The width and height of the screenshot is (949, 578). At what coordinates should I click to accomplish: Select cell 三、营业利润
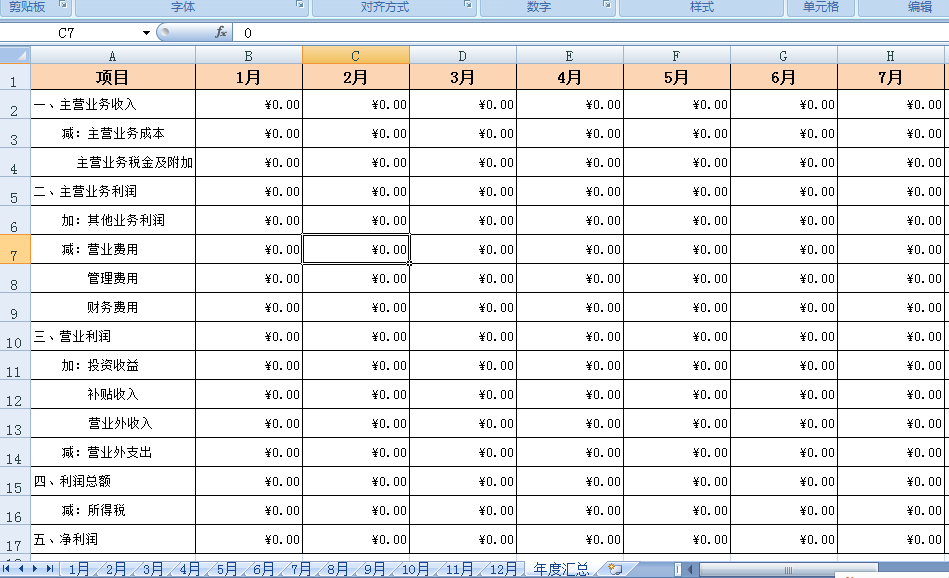pos(113,337)
